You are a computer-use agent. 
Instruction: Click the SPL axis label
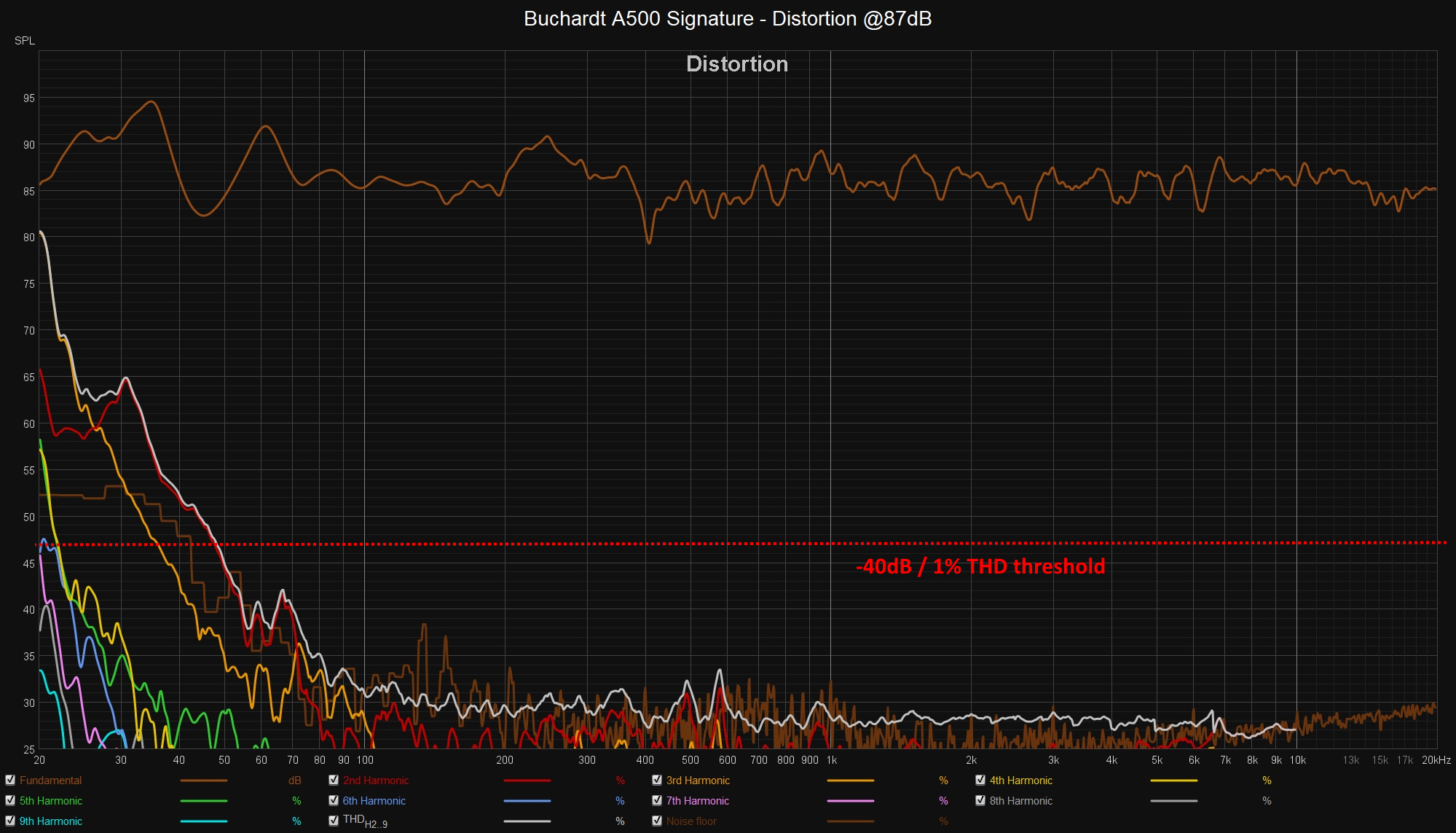click(25, 41)
